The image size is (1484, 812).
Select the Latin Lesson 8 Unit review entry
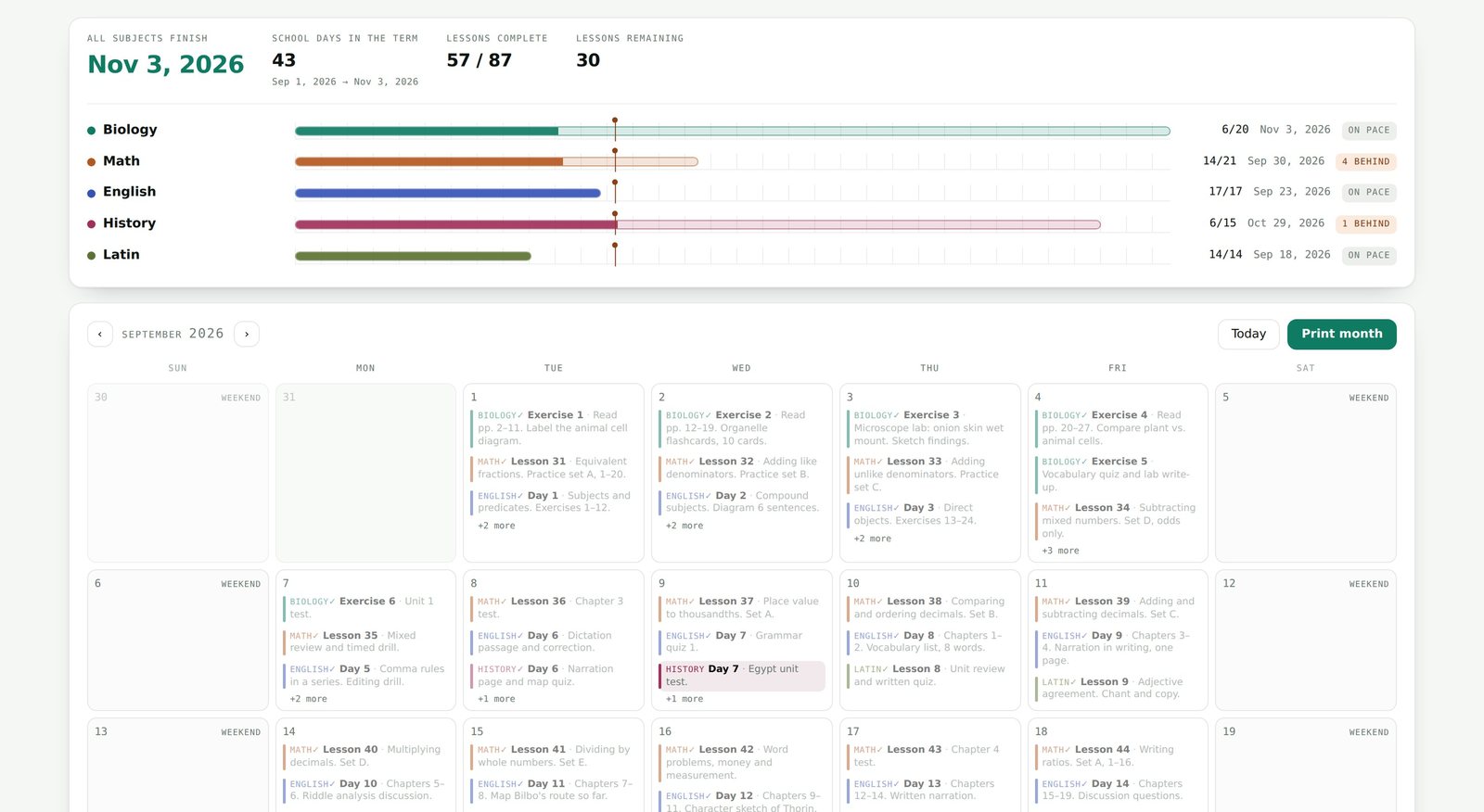click(x=929, y=676)
